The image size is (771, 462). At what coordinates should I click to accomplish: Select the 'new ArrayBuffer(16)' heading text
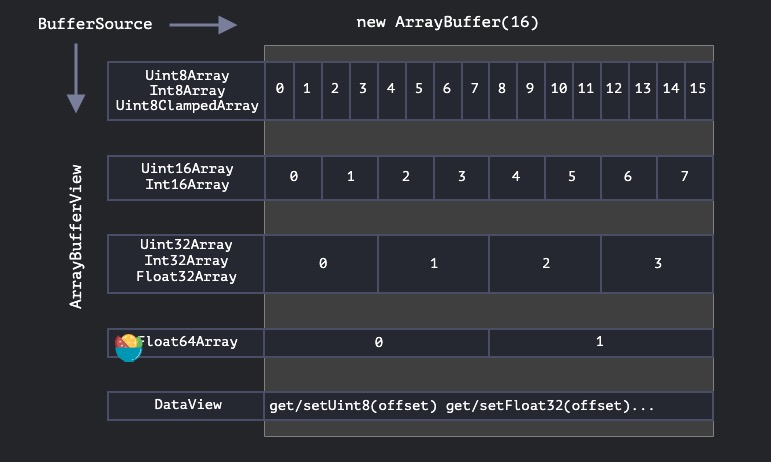[447, 22]
